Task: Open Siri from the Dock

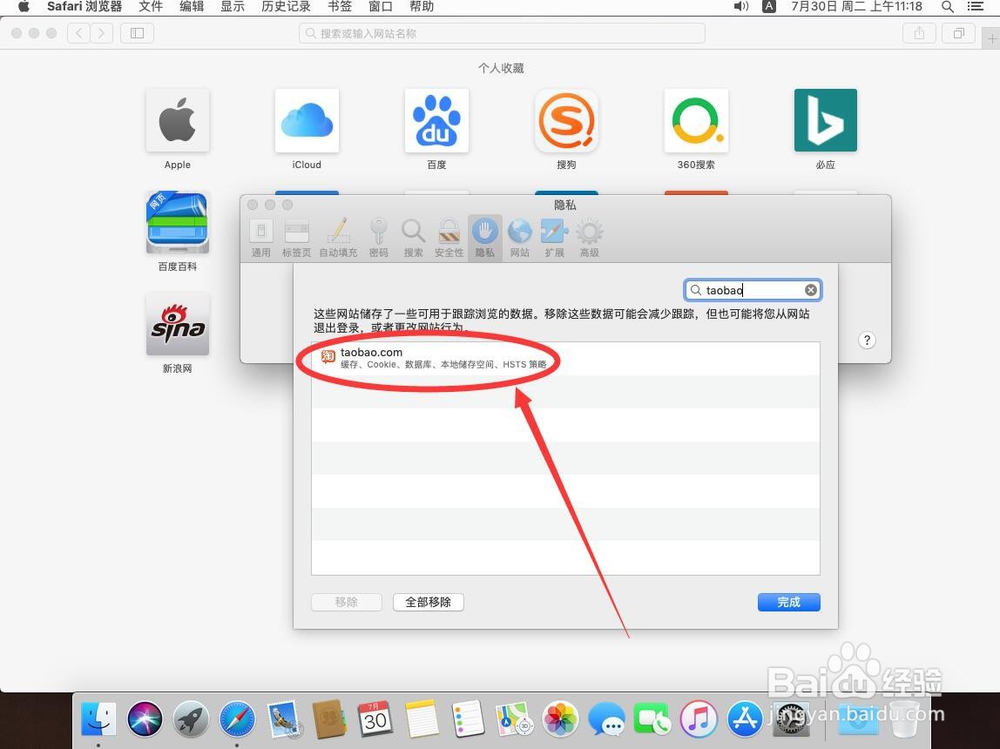Action: pos(145,719)
